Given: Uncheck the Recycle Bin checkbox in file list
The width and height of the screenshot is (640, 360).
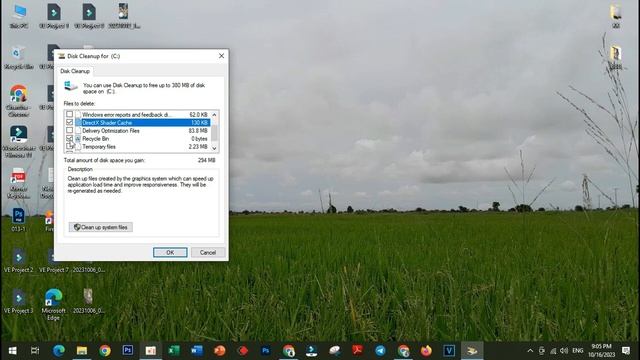Looking at the screenshot, I should pyautogui.click(x=69, y=138).
